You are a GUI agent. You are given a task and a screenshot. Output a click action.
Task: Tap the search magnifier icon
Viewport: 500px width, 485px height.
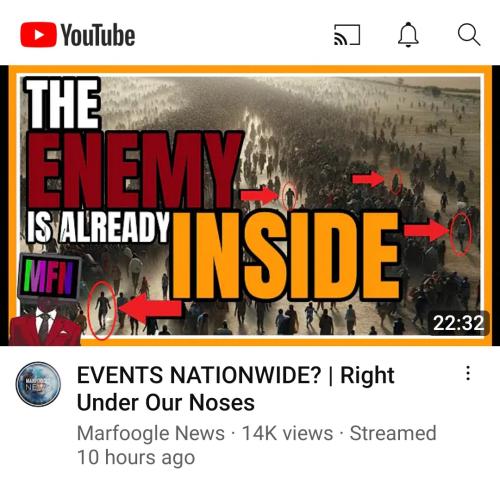click(x=469, y=34)
